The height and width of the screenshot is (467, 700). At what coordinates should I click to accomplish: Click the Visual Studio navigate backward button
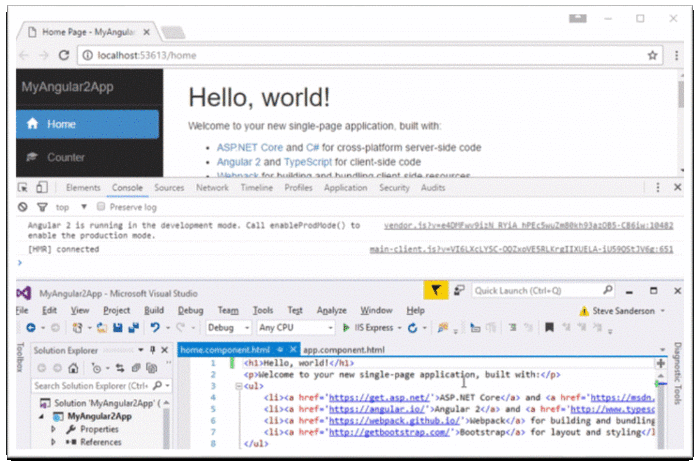31,328
